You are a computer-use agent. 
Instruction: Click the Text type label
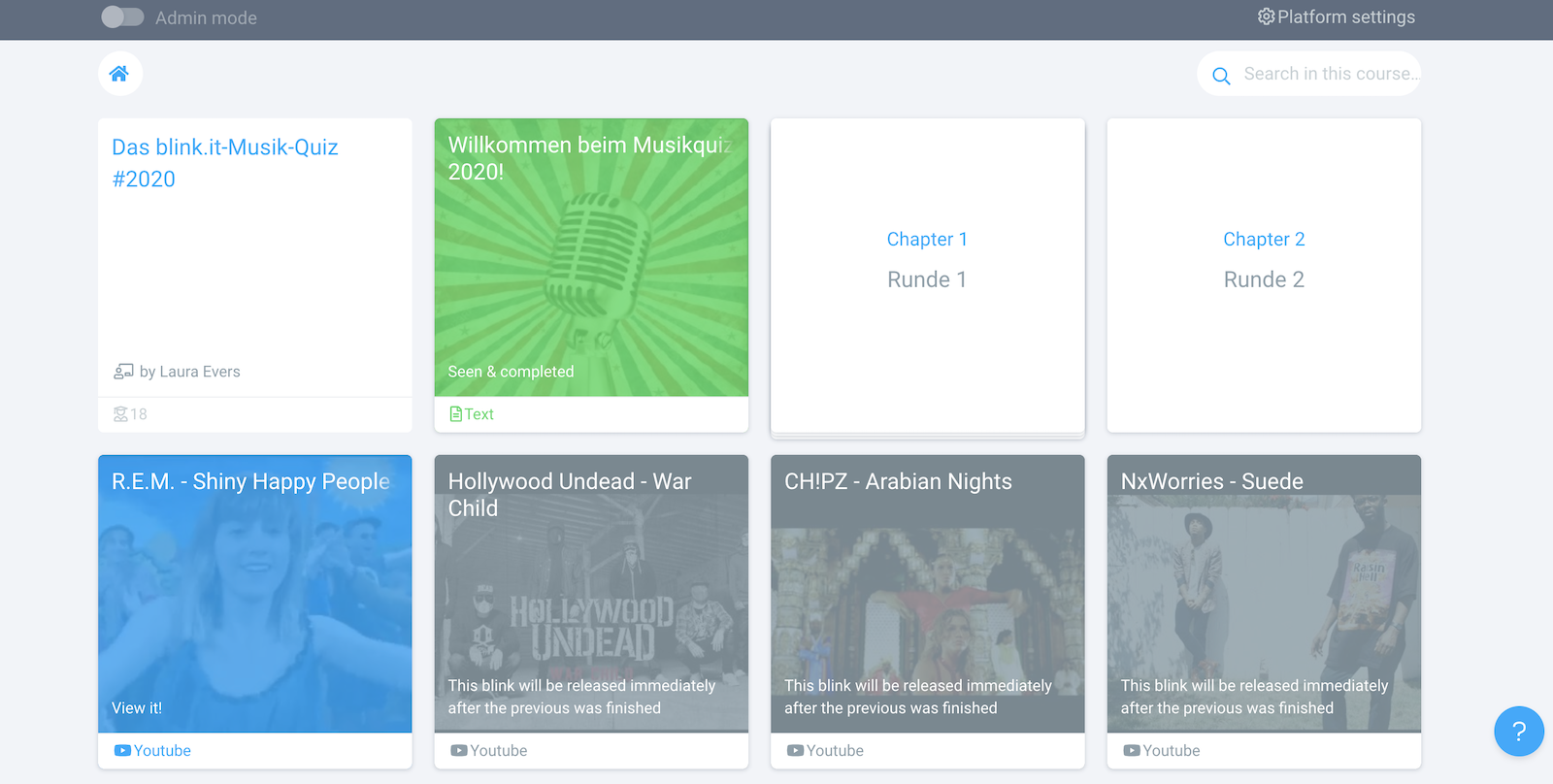tap(479, 414)
